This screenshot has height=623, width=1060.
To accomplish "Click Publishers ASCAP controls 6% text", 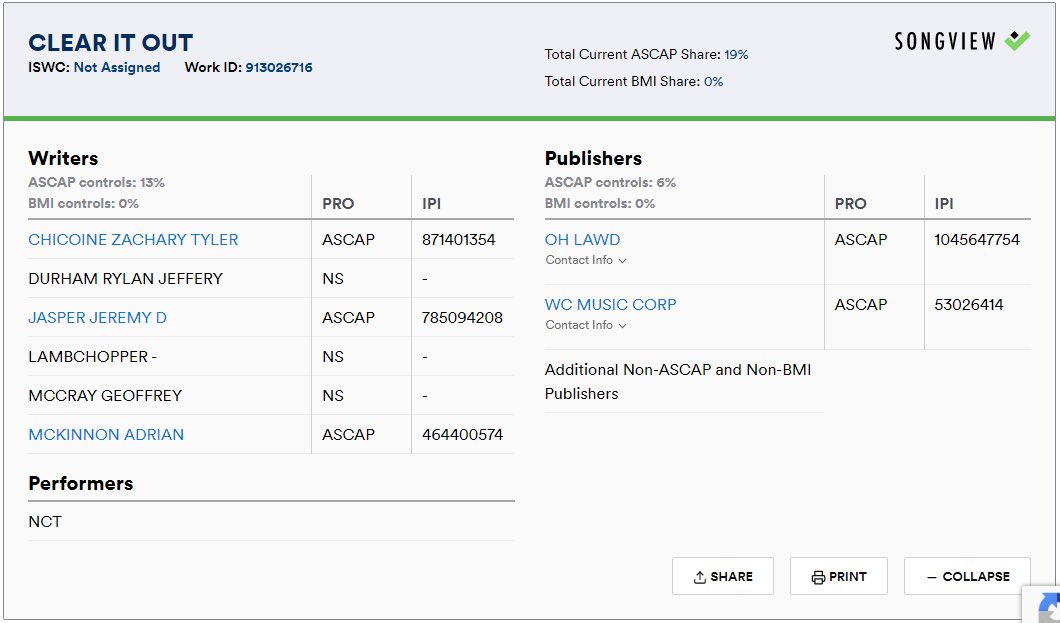I will click(610, 182).
